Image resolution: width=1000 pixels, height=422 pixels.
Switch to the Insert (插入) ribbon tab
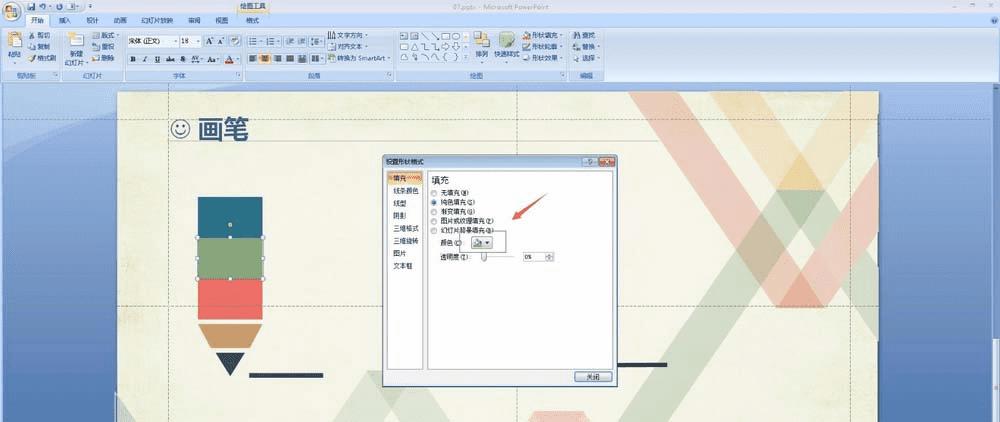[65, 20]
